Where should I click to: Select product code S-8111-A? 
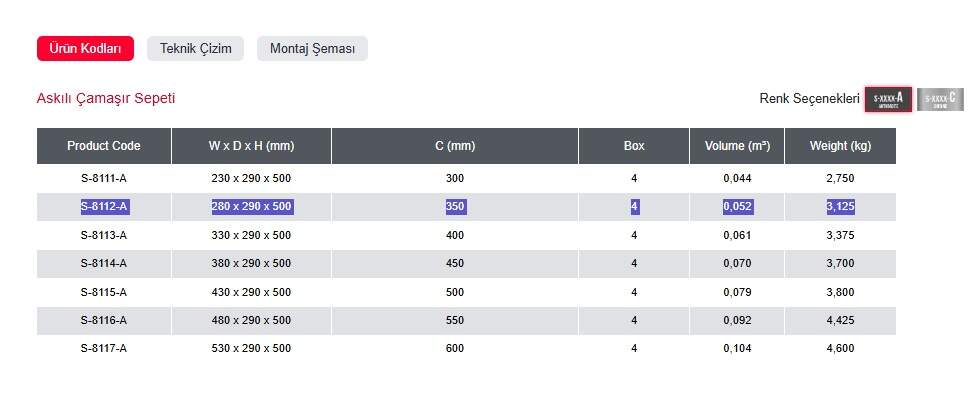(x=104, y=178)
